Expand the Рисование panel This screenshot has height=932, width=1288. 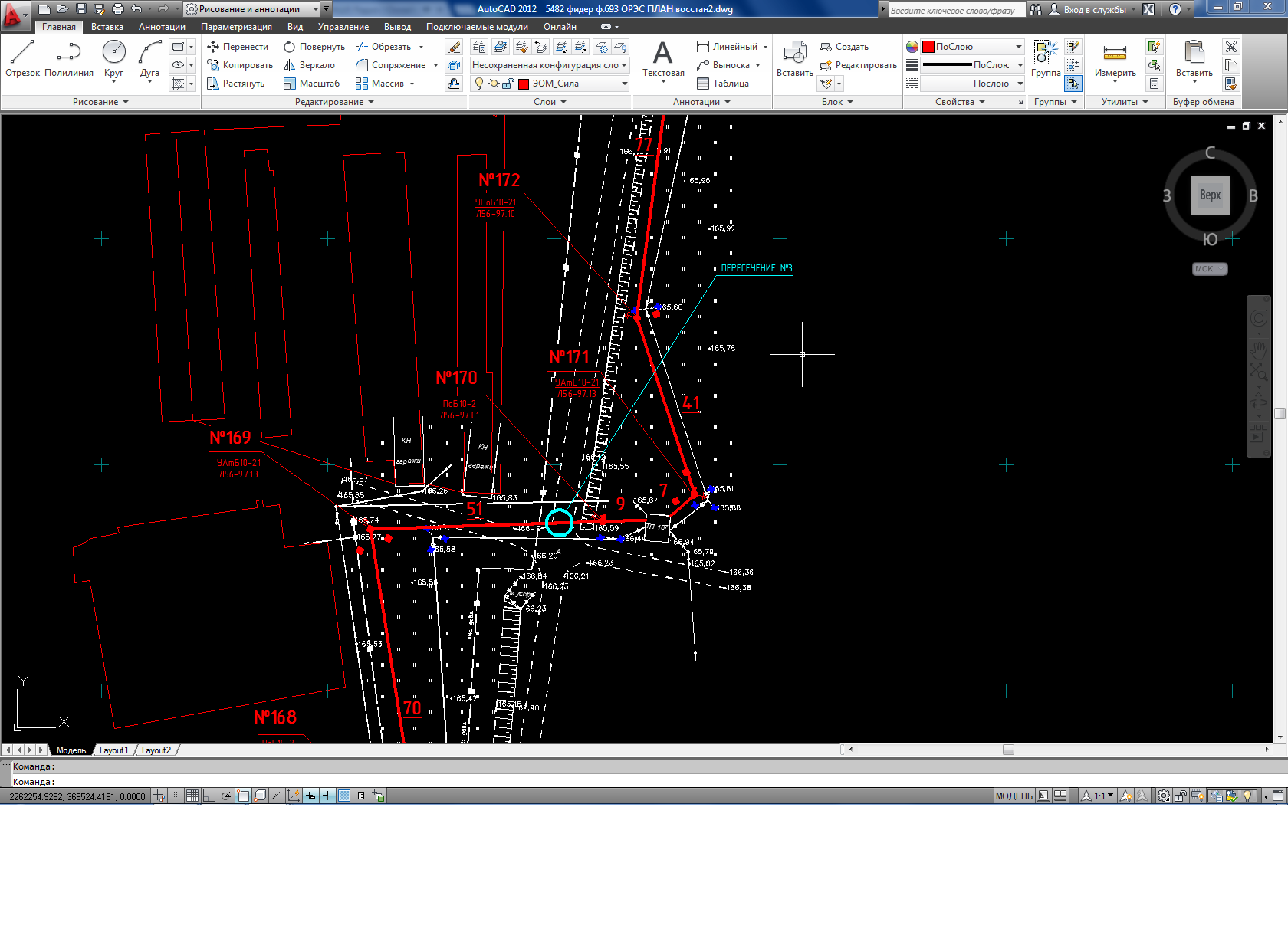(x=100, y=102)
